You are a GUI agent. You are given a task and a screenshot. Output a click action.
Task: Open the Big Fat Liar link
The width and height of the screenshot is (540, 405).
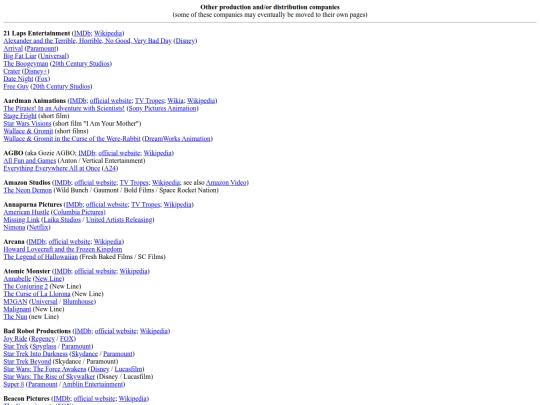click(20, 56)
